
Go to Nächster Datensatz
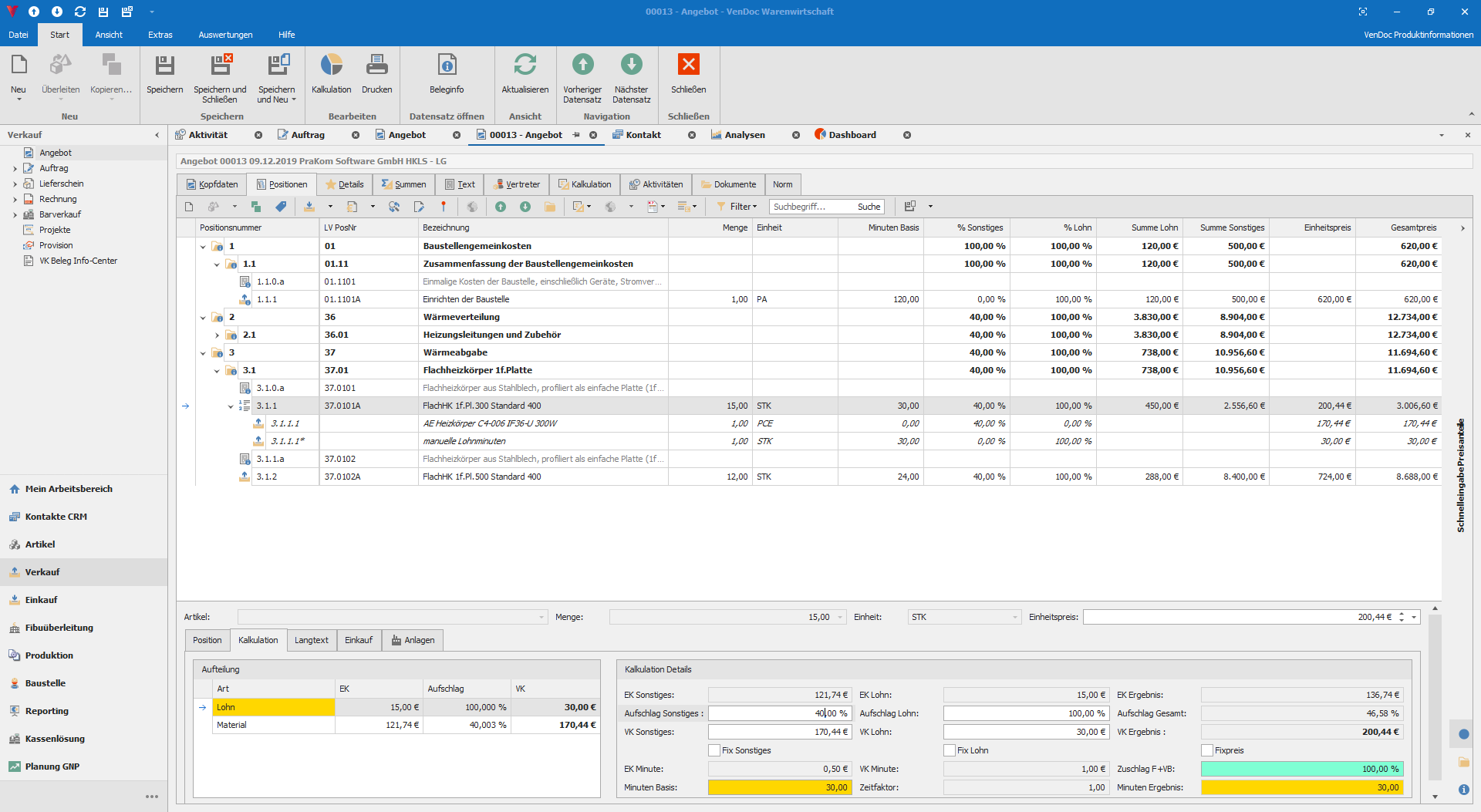631,66
